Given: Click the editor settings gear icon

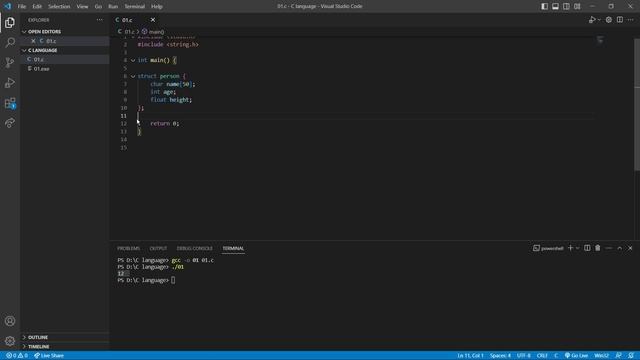Looking at the screenshot, I should click(609, 20).
